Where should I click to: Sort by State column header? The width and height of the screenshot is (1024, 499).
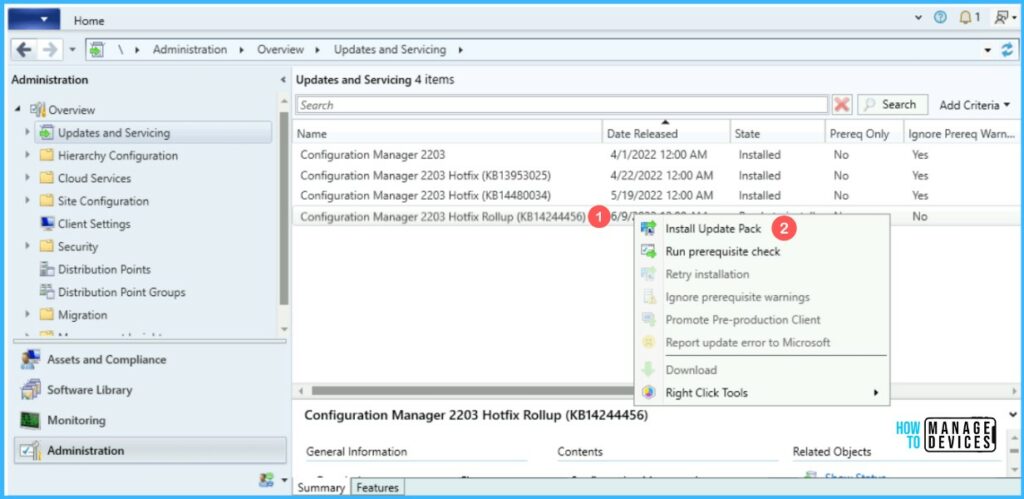click(x=777, y=133)
